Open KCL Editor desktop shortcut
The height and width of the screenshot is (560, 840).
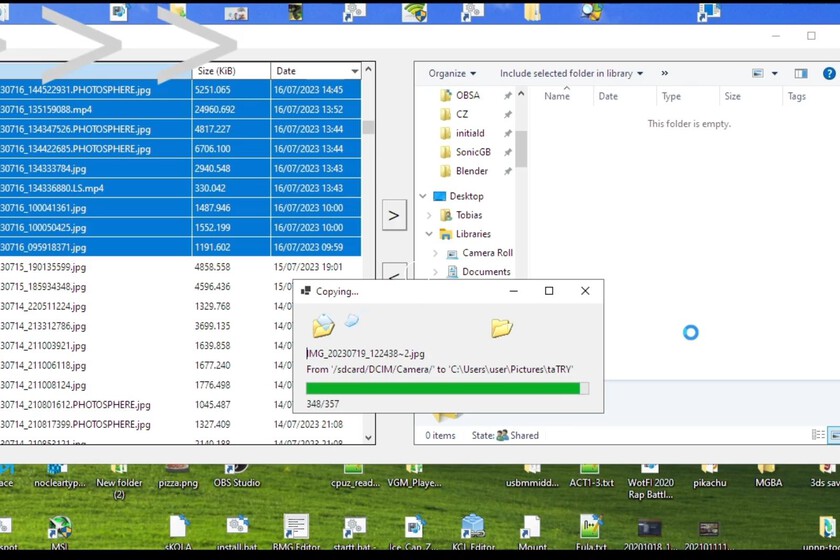point(473,533)
